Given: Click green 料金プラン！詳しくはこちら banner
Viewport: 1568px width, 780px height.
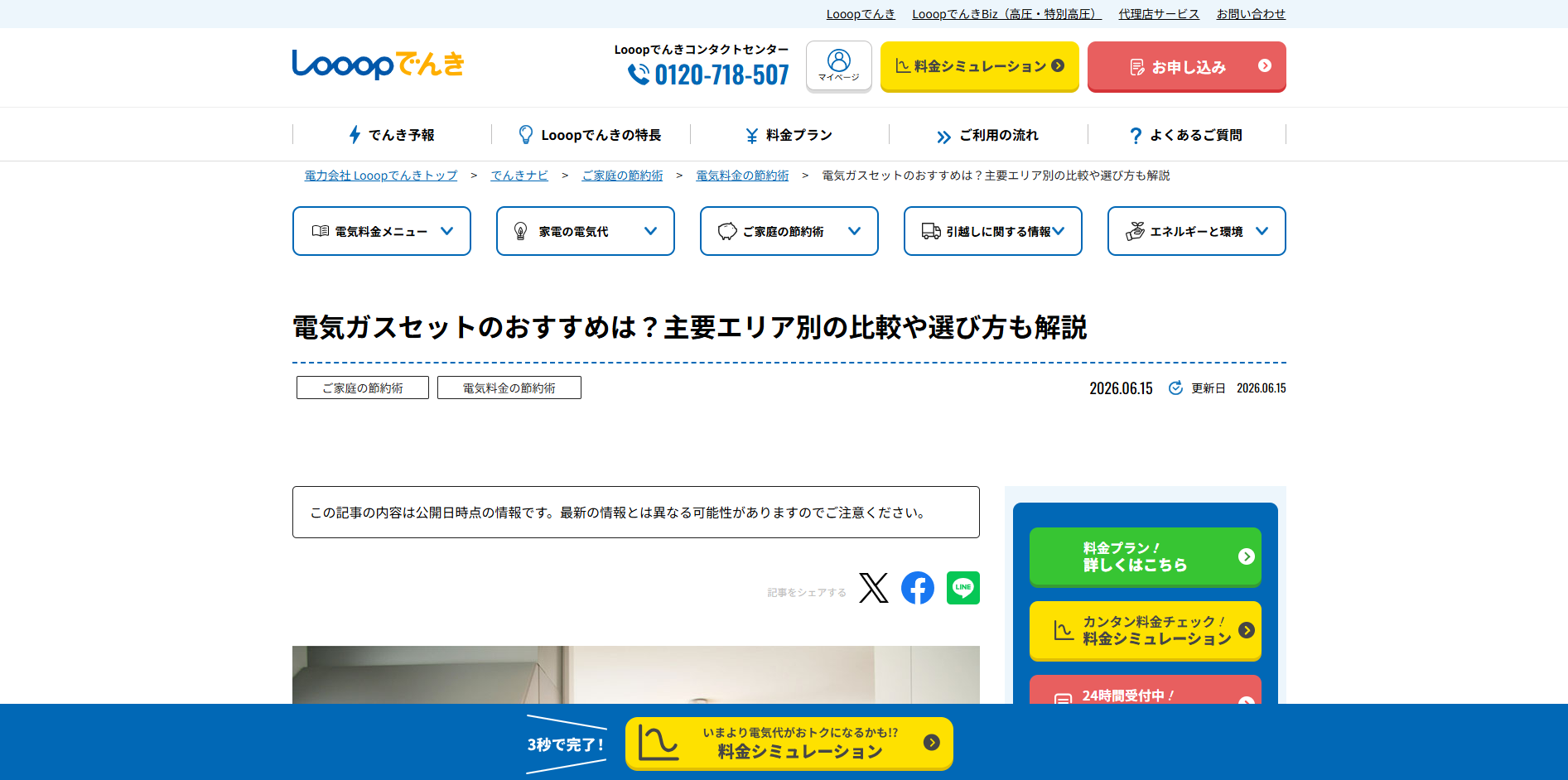Looking at the screenshot, I should click(x=1145, y=556).
